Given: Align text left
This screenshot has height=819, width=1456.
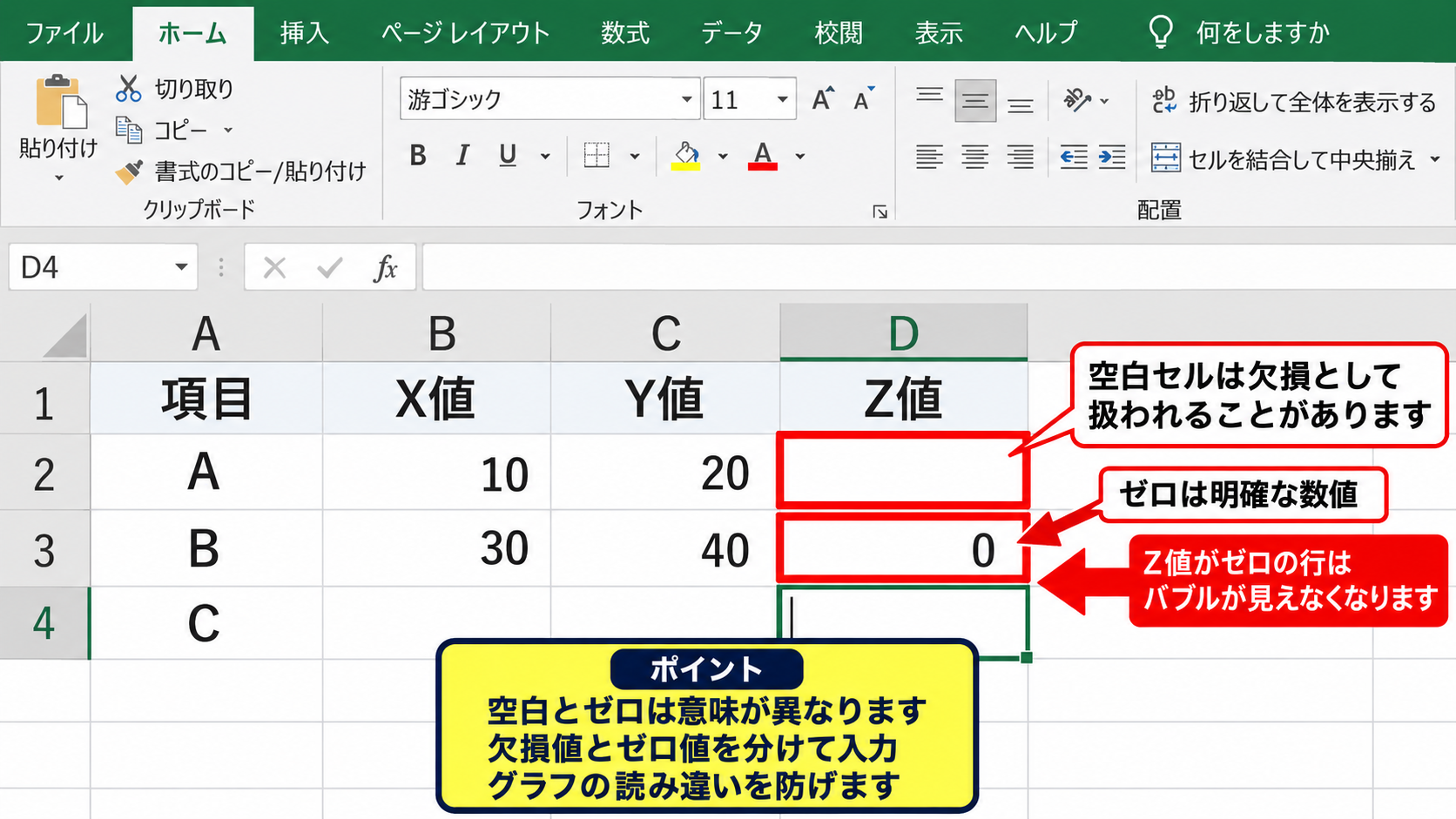Looking at the screenshot, I should coord(929,158).
